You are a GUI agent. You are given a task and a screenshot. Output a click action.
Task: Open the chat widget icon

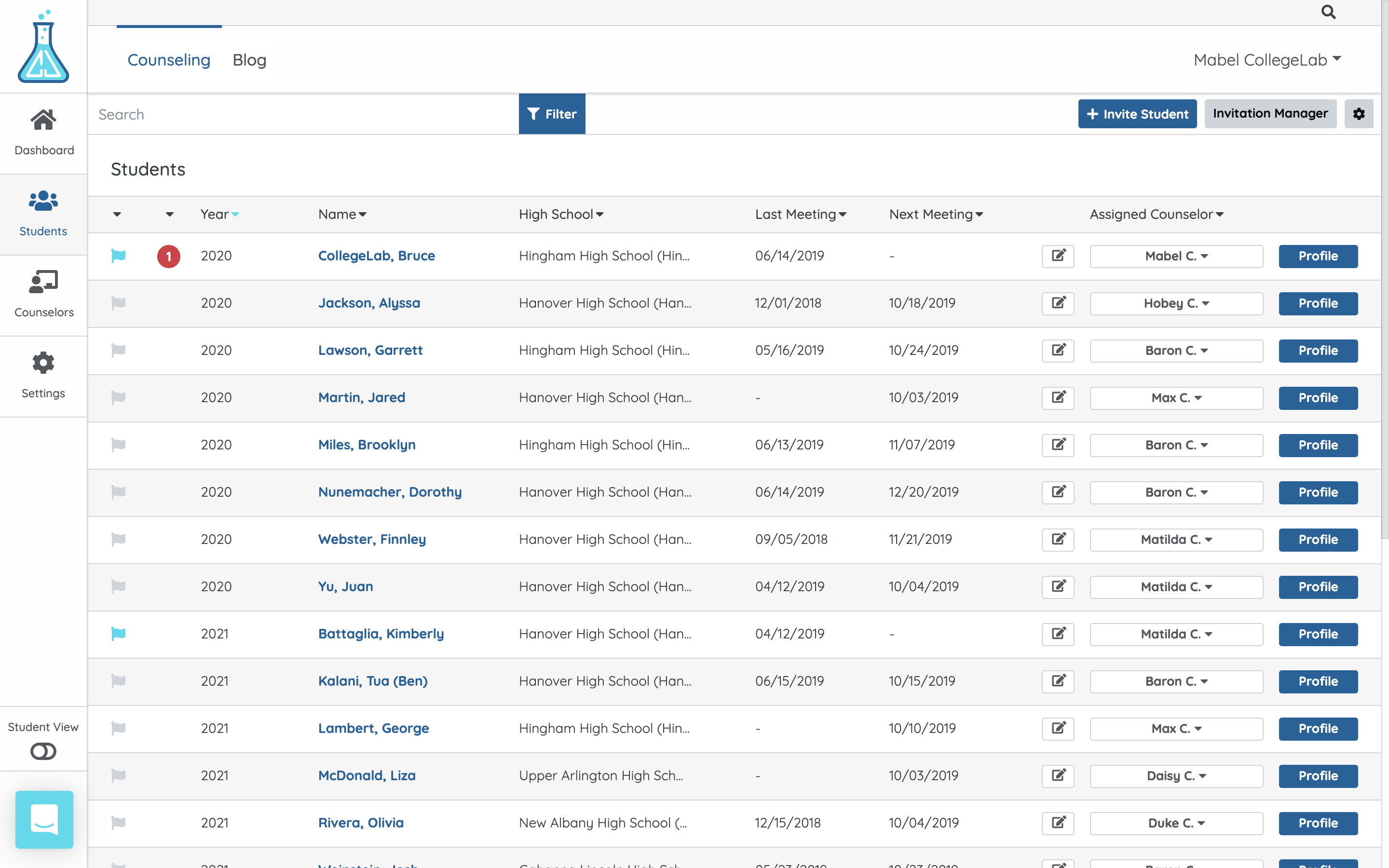44,819
